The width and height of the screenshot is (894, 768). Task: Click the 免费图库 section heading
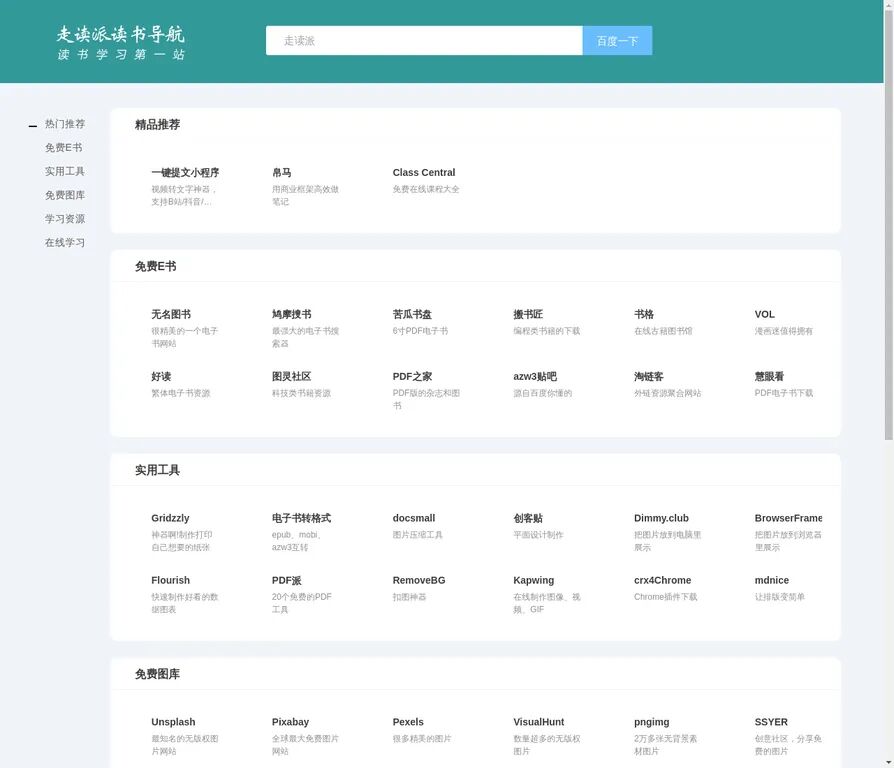pyautogui.click(x=157, y=674)
